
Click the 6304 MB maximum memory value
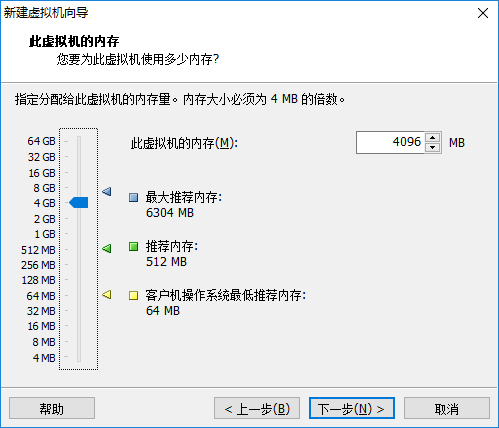[x=170, y=213]
